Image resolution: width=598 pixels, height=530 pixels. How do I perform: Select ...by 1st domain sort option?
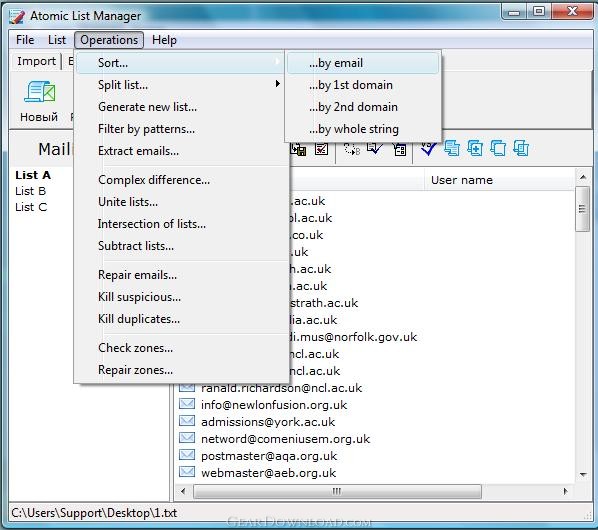[x=363, y=85]
